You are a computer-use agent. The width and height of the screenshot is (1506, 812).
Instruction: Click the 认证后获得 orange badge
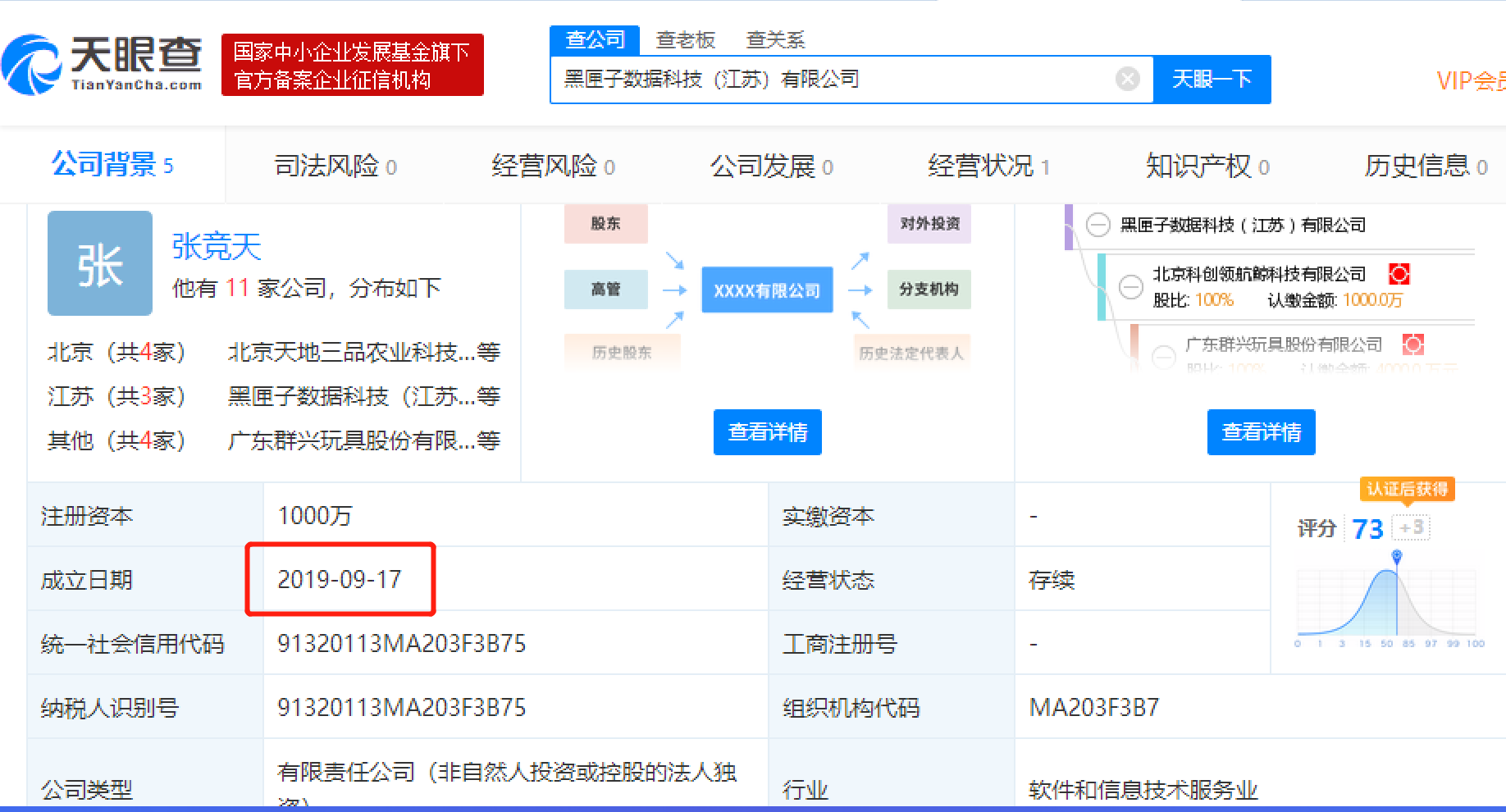click(1407, 489)
